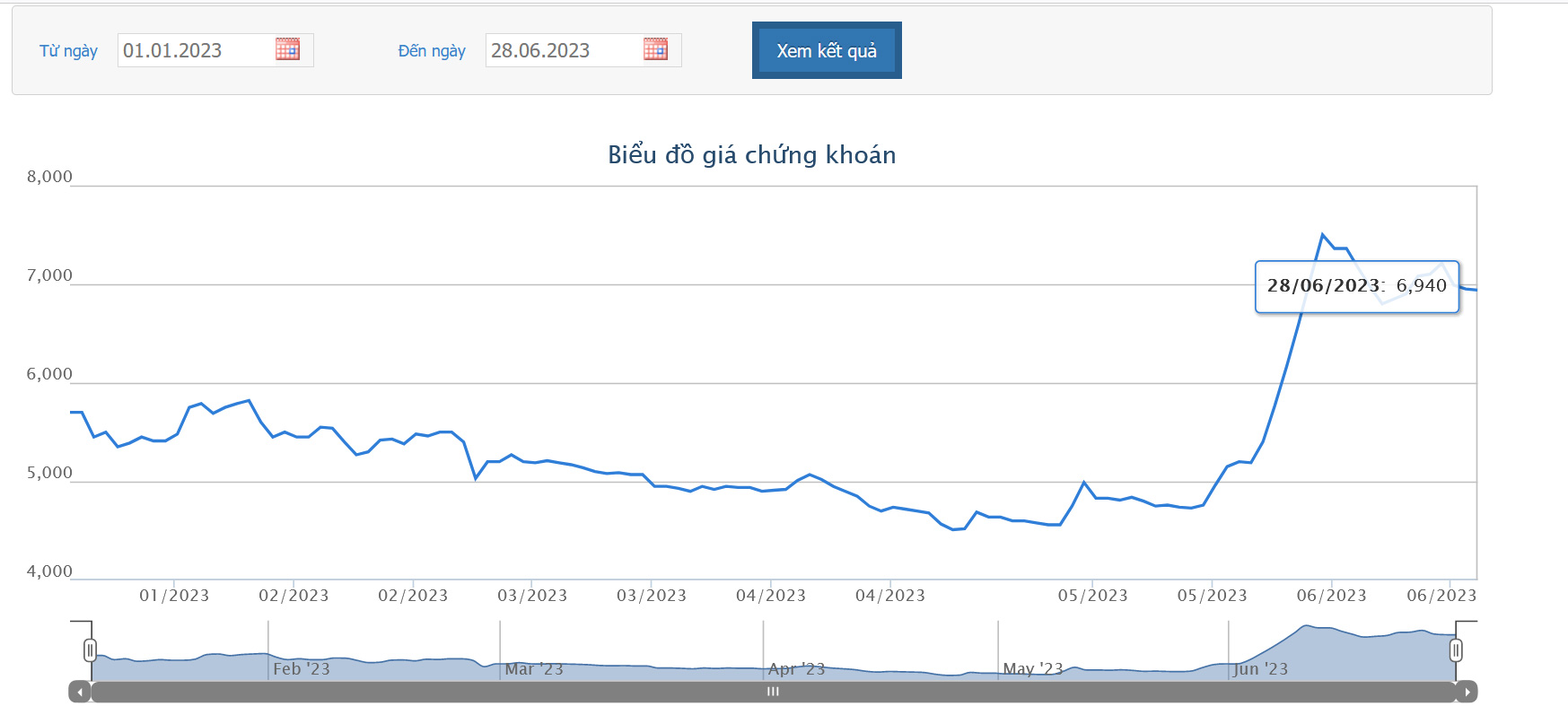Click the navigator scrollbar center grip
This screenshot has width=1568, height=706.
[x=773, y=692]
